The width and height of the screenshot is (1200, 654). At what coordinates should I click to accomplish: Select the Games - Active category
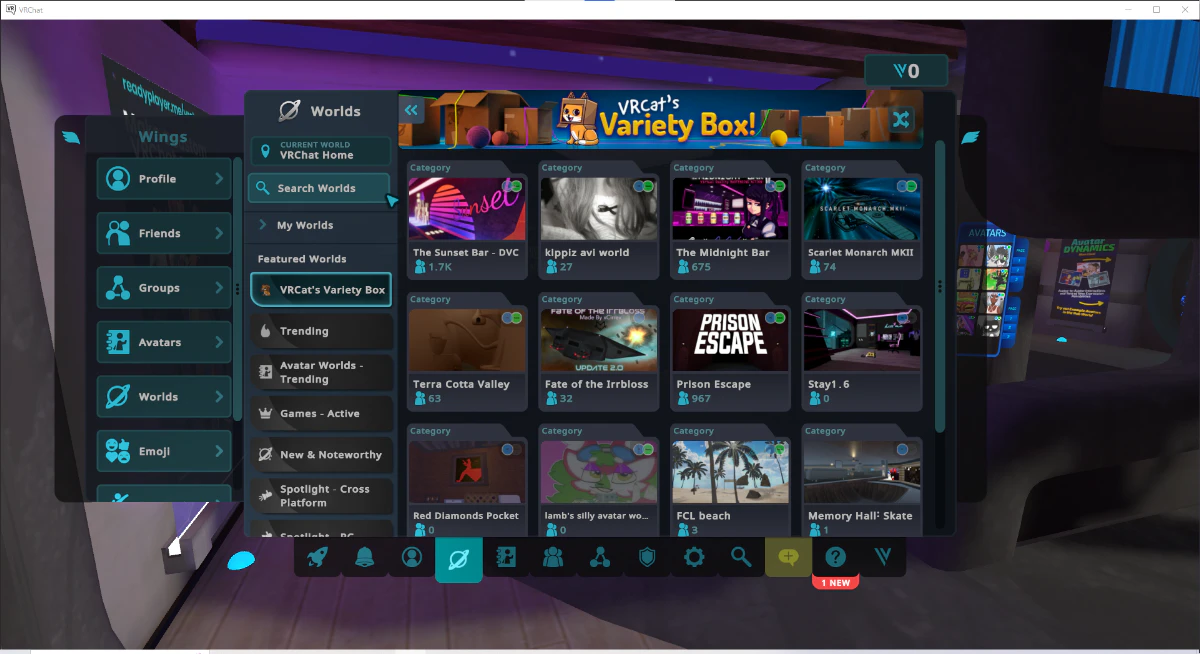[x=320, y=413]
